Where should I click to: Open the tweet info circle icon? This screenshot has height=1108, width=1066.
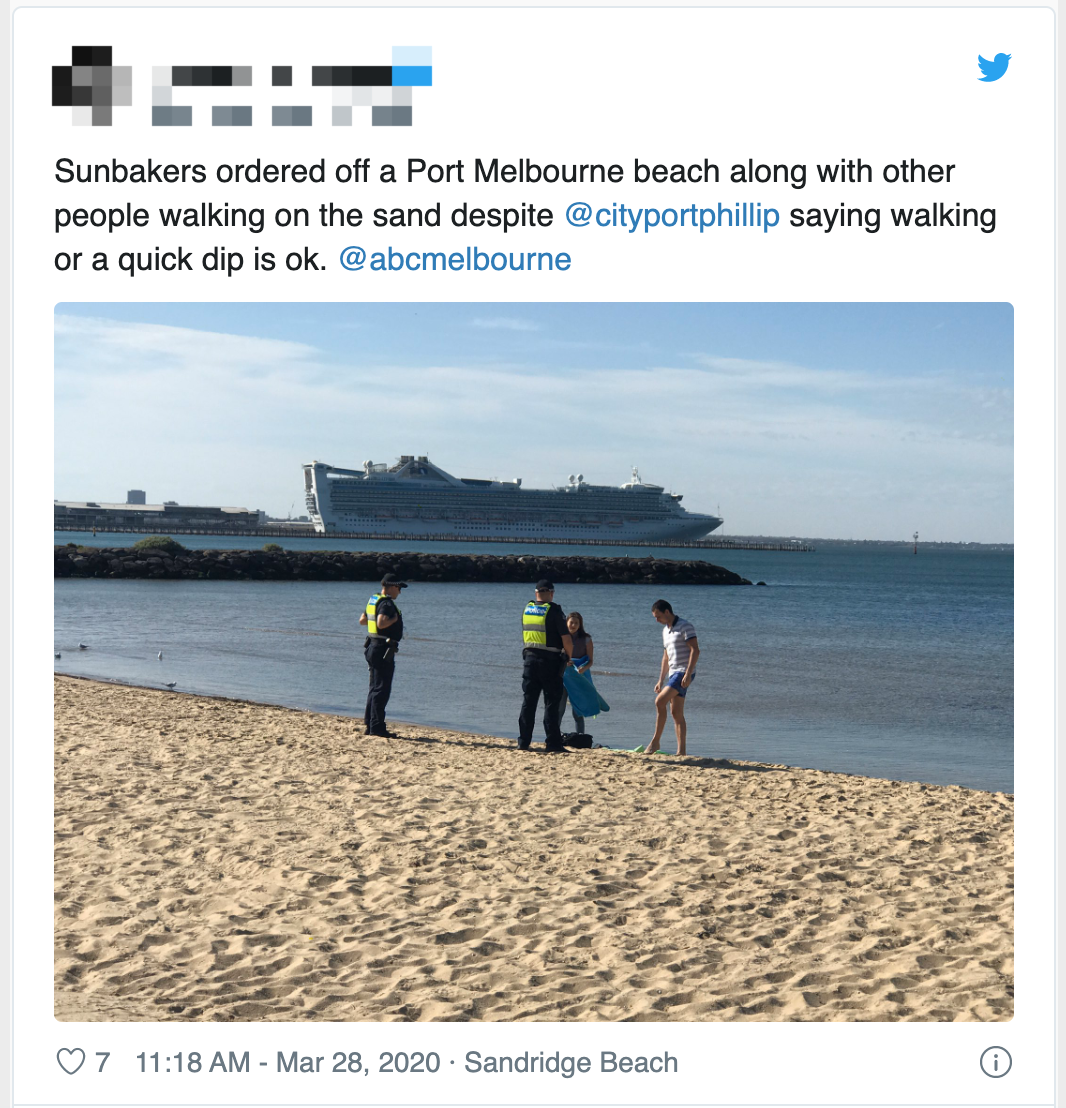995,1062
